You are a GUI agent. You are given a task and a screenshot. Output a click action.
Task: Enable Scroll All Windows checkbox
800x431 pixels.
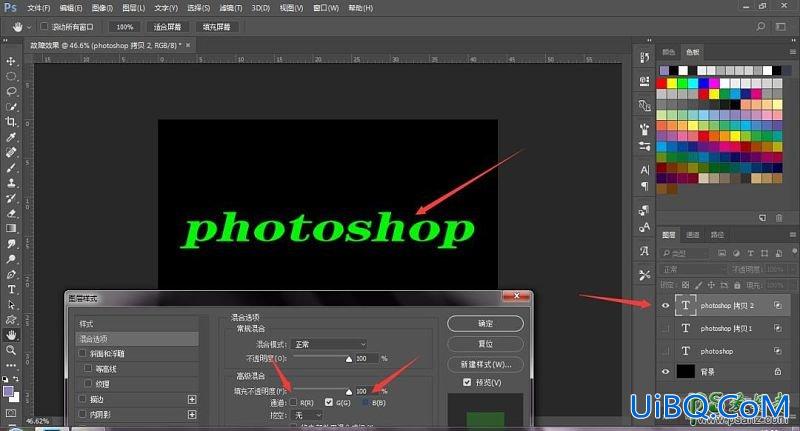tap(44, 27)
